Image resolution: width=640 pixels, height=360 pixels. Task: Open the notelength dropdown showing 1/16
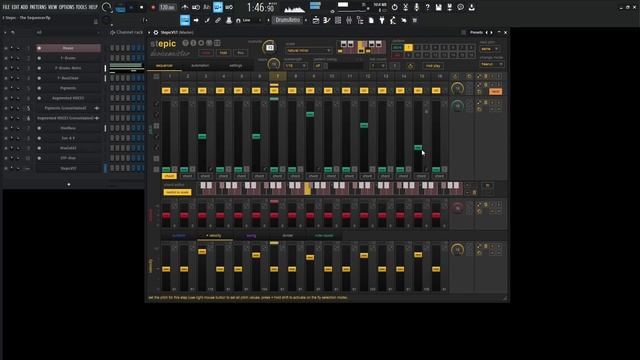click(296, 65)
